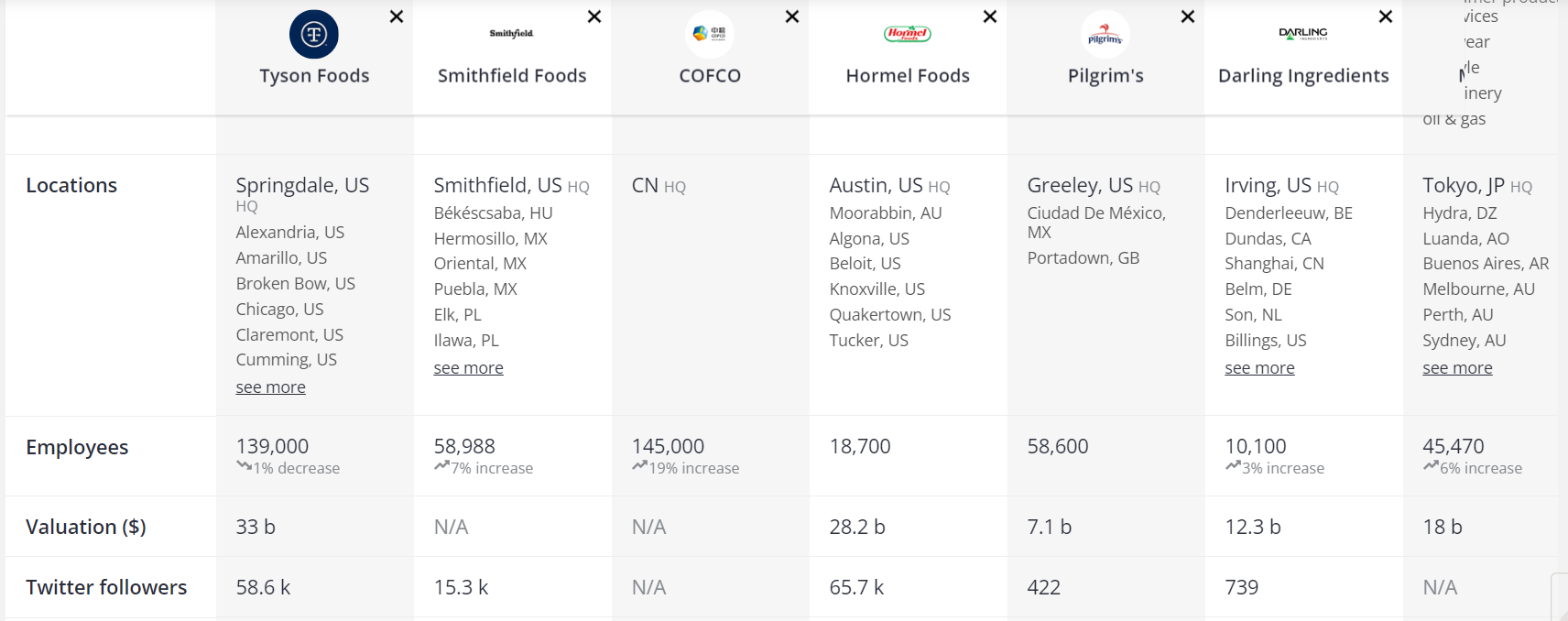Click the Darling Ingredients logo

point(1303,33)
